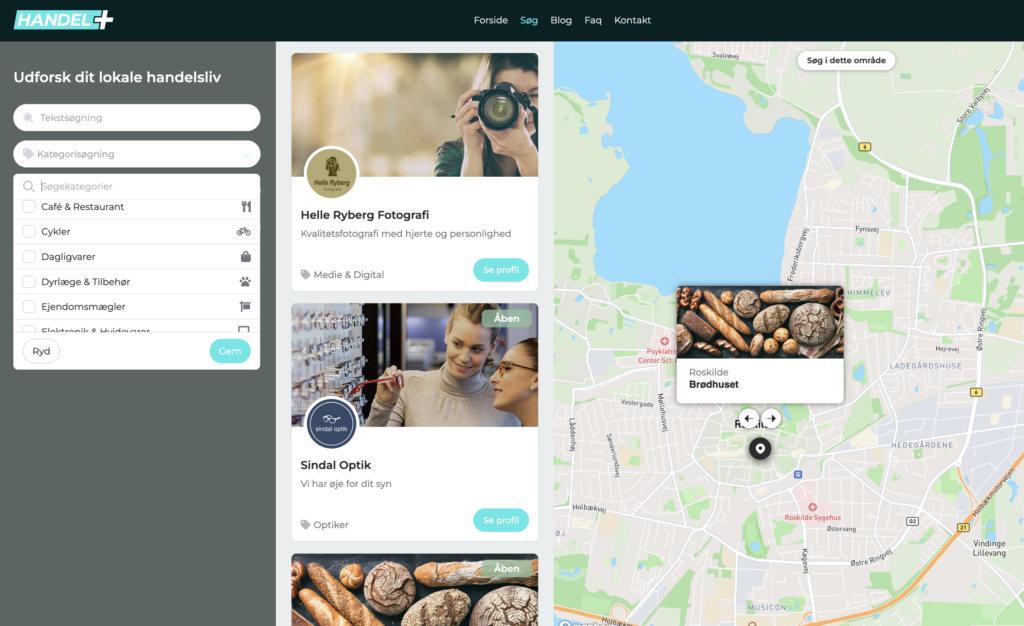1024x626 pixels.
Task: Click the Søgekategorier search icon
Action: click(29, 186)
